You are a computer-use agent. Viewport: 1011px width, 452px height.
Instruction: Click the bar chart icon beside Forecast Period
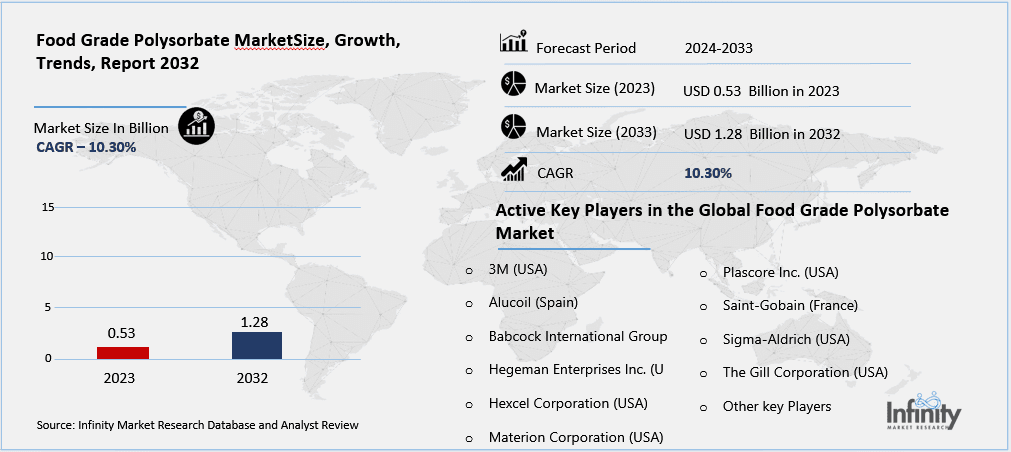coord(514,41)
